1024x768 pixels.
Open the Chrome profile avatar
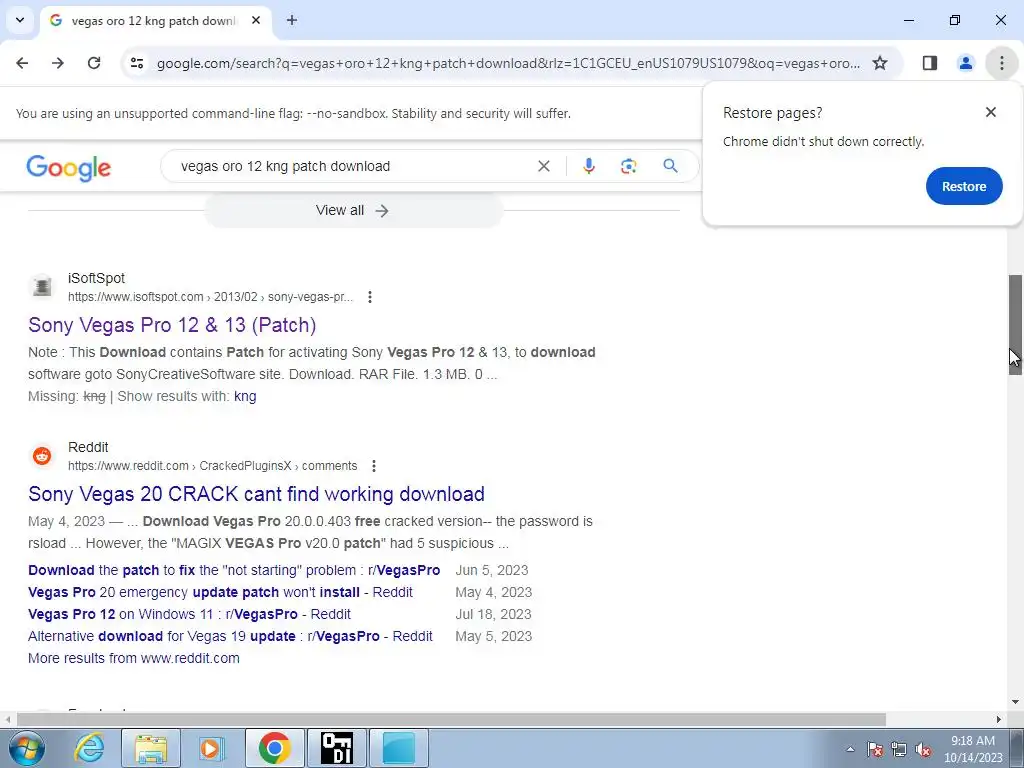(965, 63)
